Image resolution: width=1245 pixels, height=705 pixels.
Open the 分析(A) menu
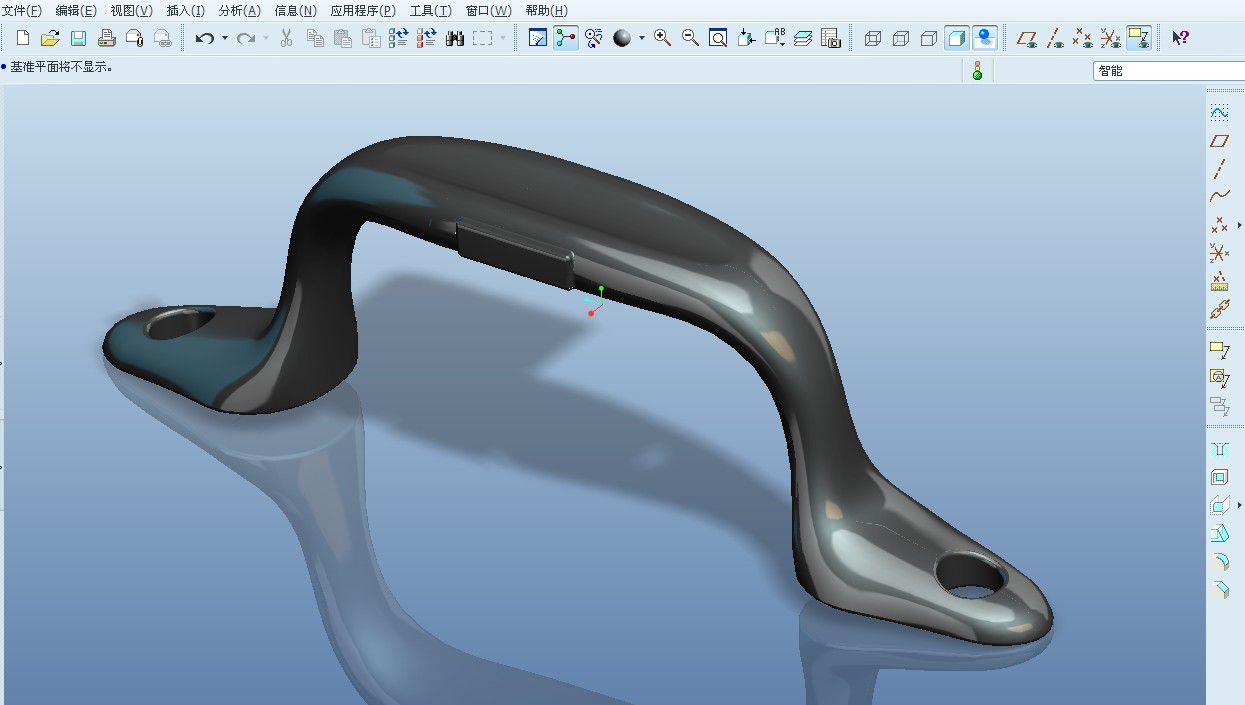[x=239, y=10]
